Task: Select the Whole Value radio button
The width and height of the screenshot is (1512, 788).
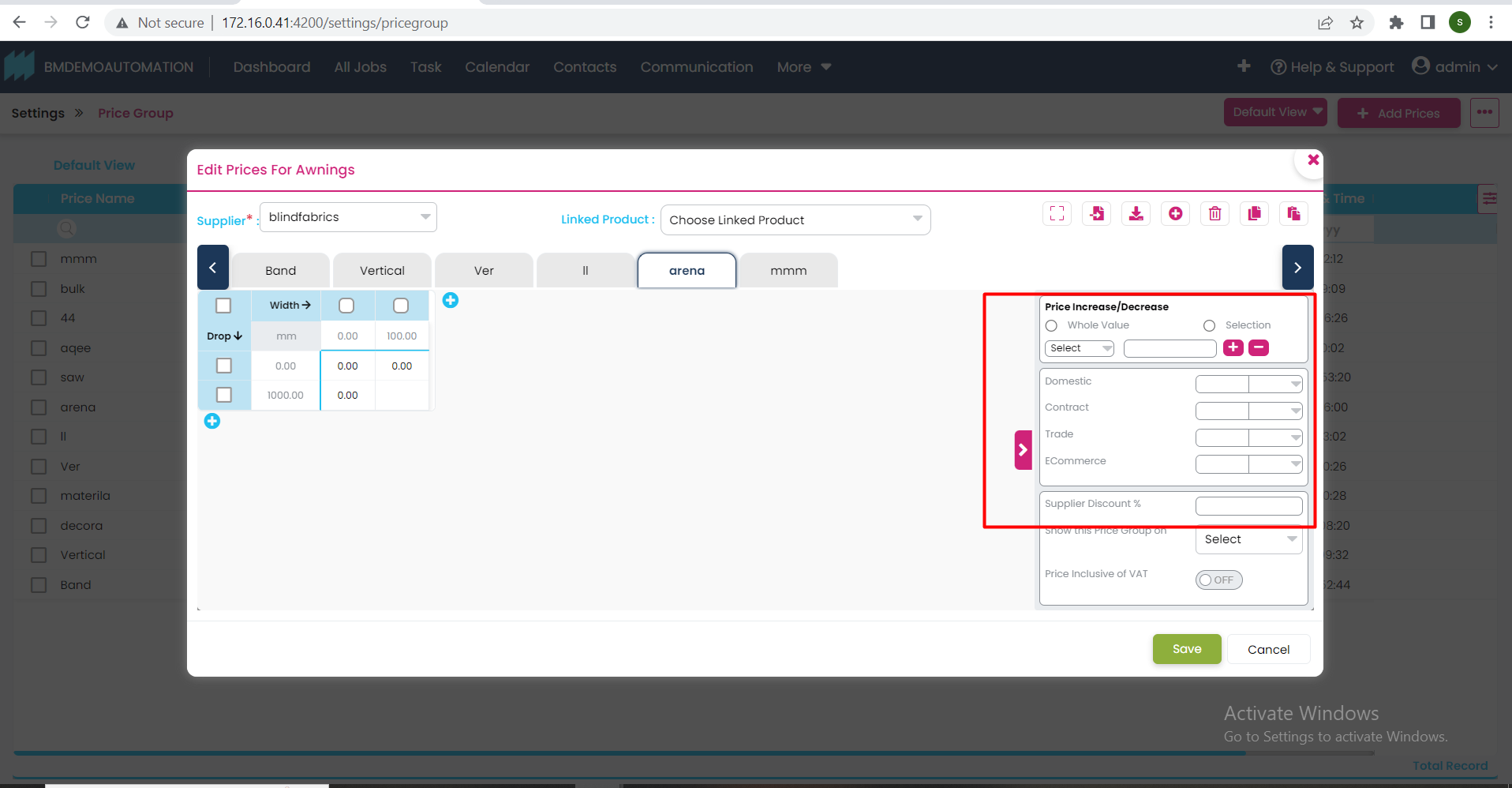Action: point(1051,325)
